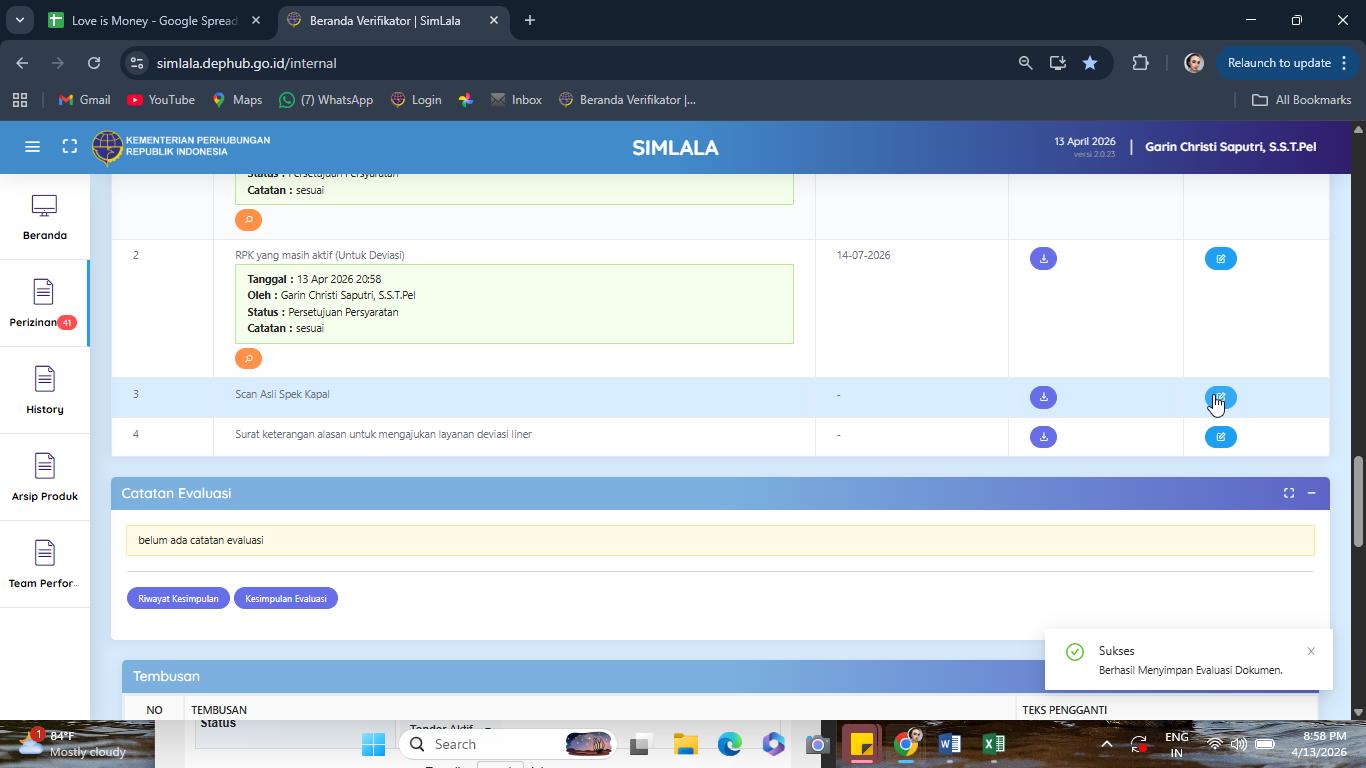Toggle the hamburger sidebar menu
The height and width of the screenshot is (768, 1366).
(x=32, y=147)
